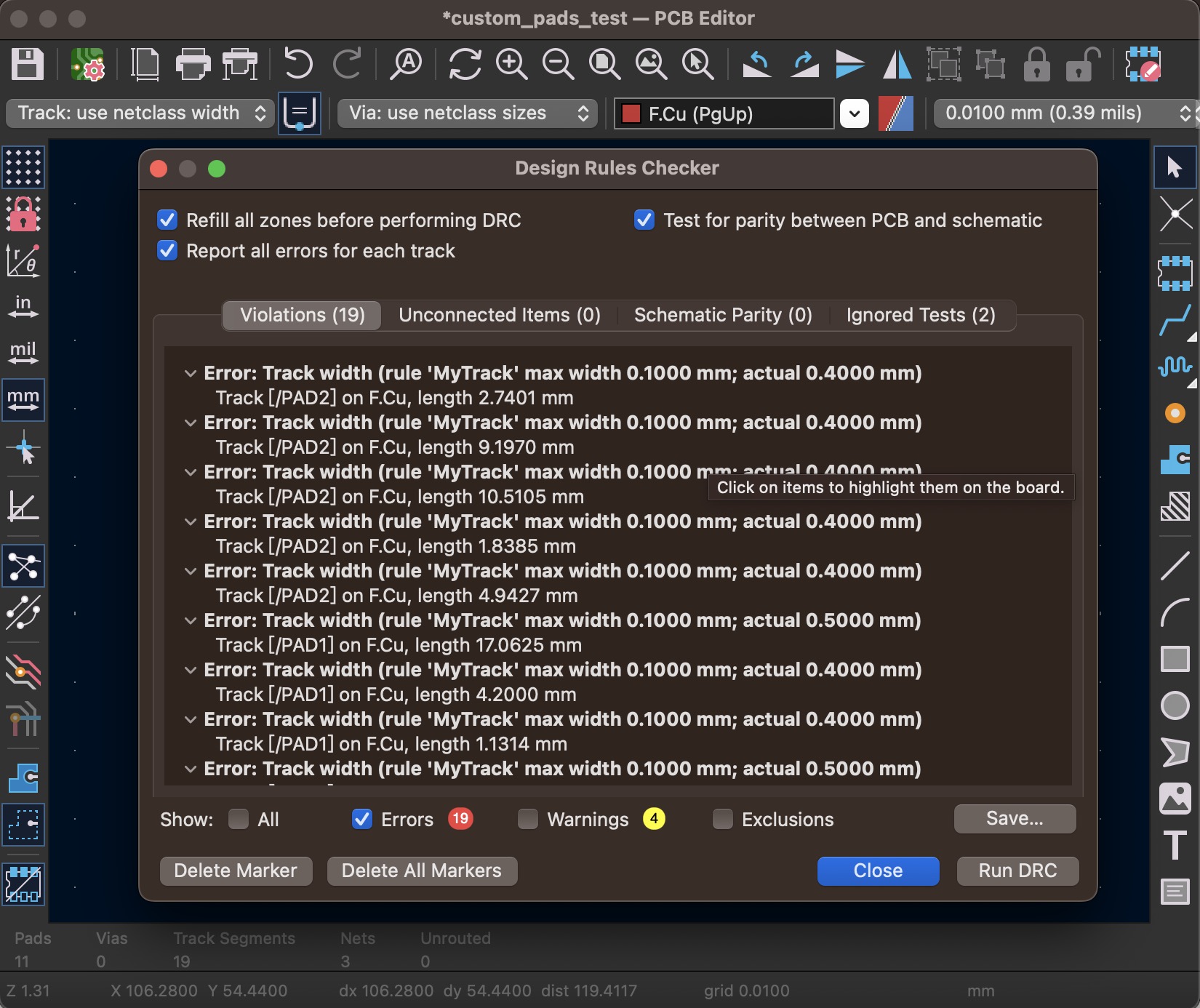This screenshot has width=1200, height=1008.
Task: Open Track width dropdown
Action: 140,113
